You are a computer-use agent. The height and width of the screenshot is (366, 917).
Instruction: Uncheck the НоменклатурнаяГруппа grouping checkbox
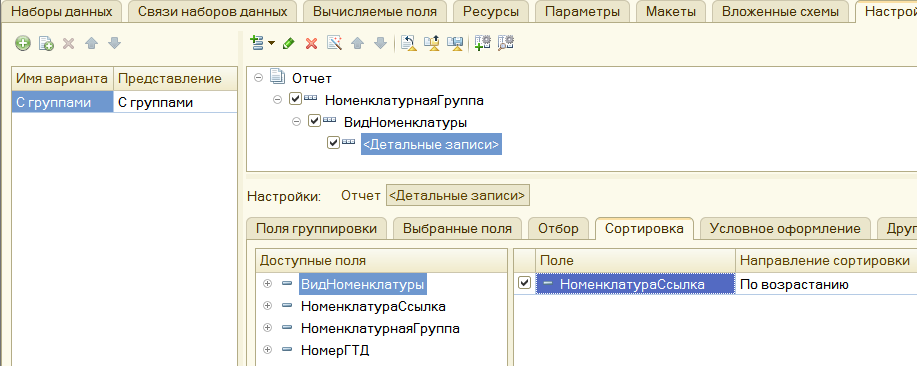pos(295,99)
